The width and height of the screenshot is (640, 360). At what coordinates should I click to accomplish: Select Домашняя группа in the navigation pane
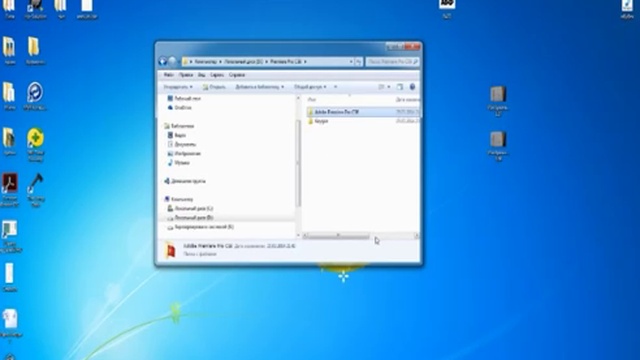pos(184,181)
